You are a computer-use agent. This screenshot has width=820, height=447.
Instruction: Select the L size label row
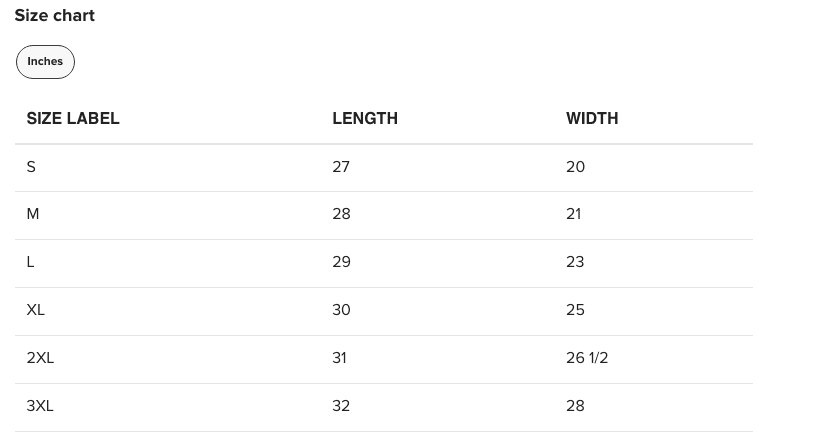pos(31,262)
